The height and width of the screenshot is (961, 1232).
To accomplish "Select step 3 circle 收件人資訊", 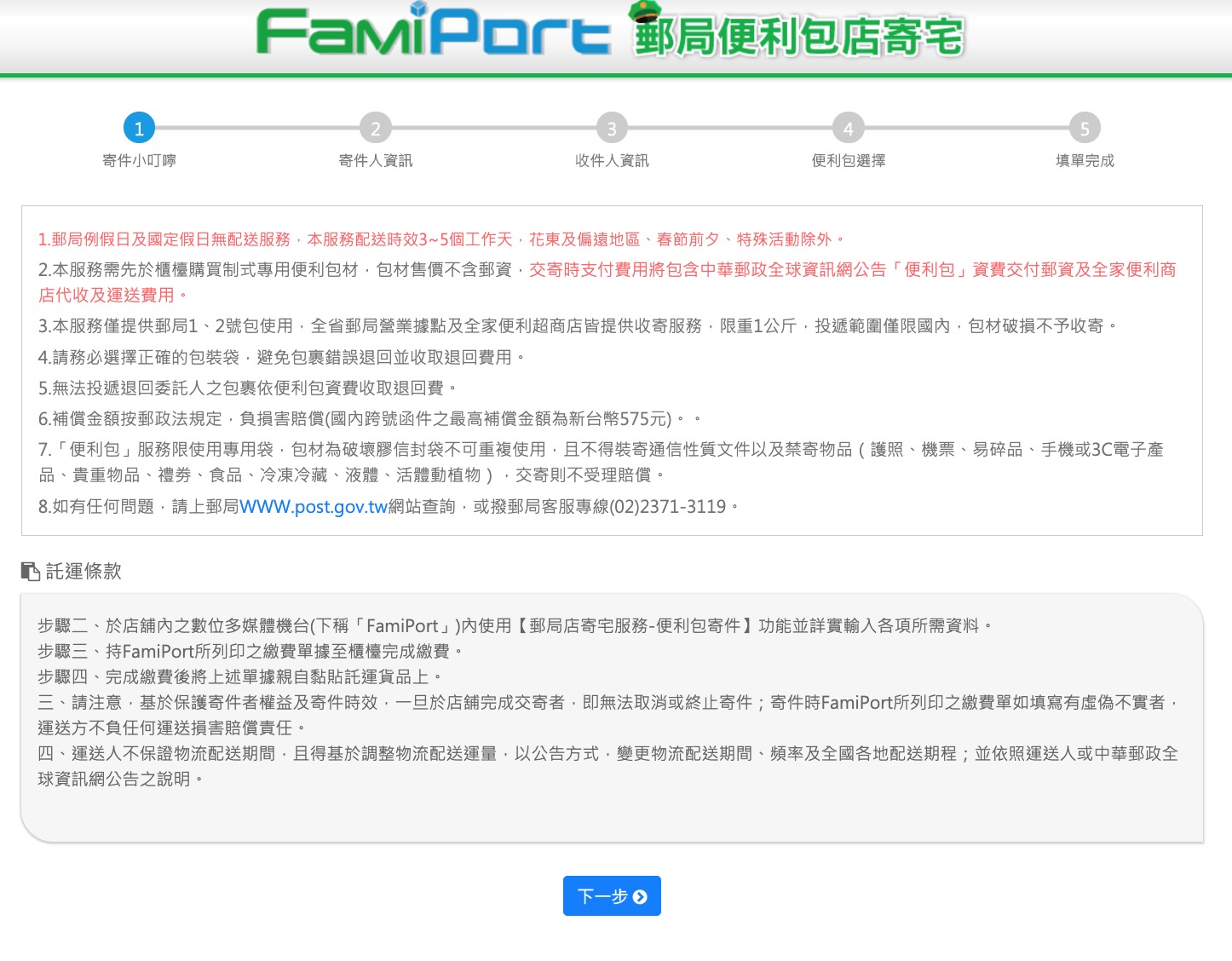I will tap(612, 129).
